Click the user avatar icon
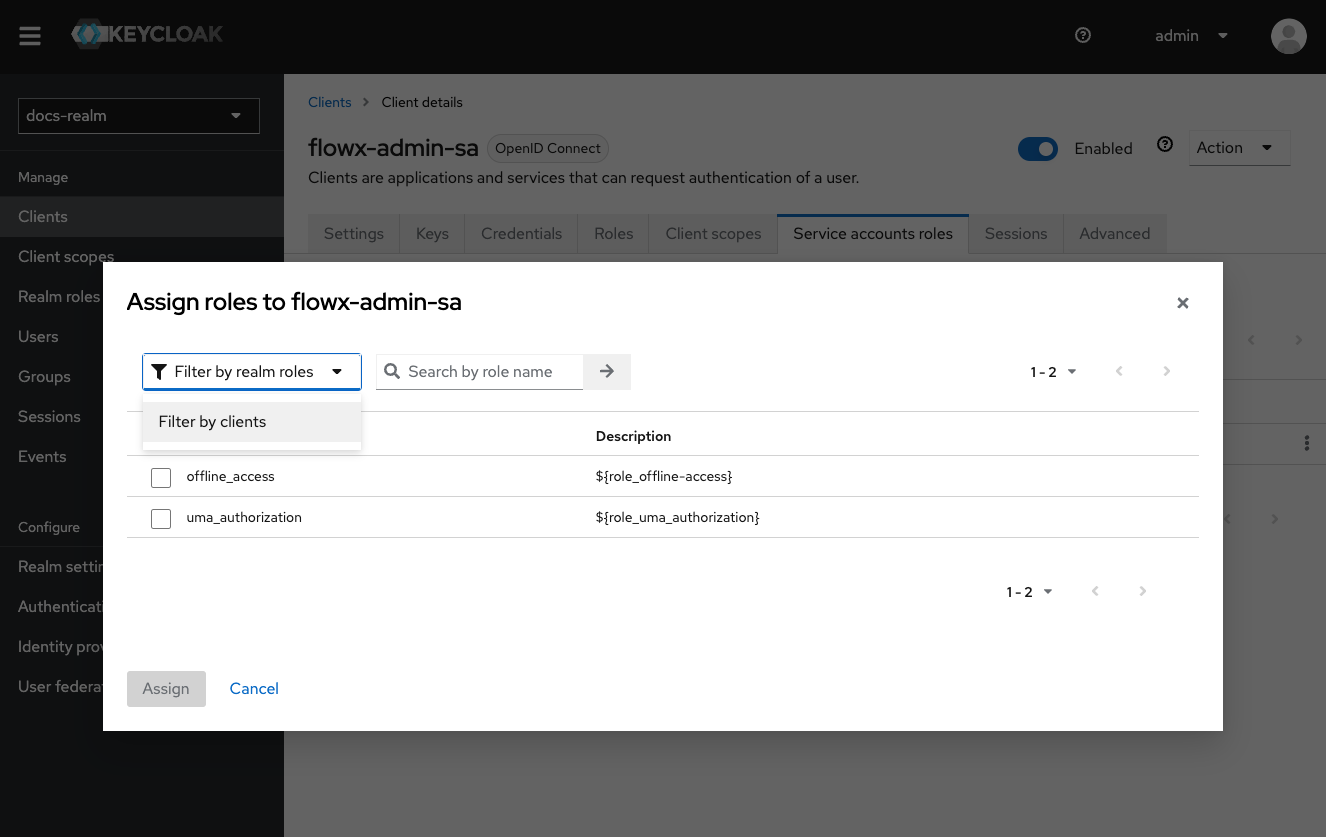 coord(1288,36)
